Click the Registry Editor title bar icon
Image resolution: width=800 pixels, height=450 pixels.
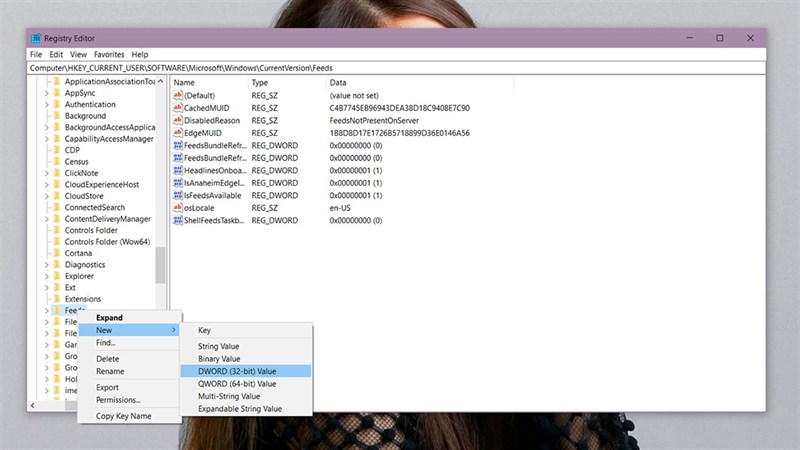(x=36, y=38)
